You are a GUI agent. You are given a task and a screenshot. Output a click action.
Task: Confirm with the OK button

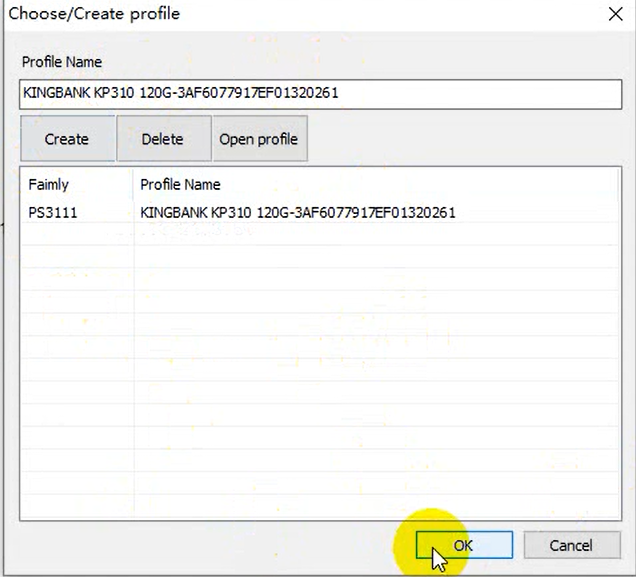coord(463,545)
